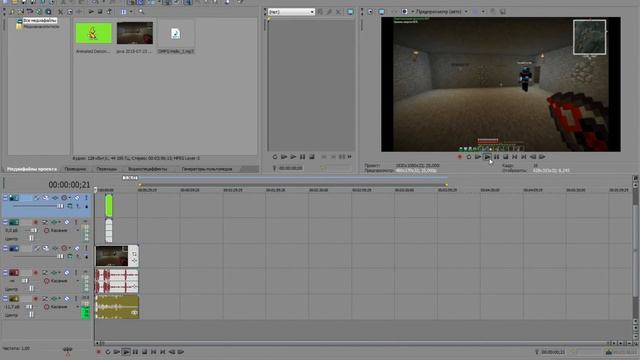Click the timecode display 00:00:00;21
This screenshot has height=360, width=640.
click(x=69, y=185)
